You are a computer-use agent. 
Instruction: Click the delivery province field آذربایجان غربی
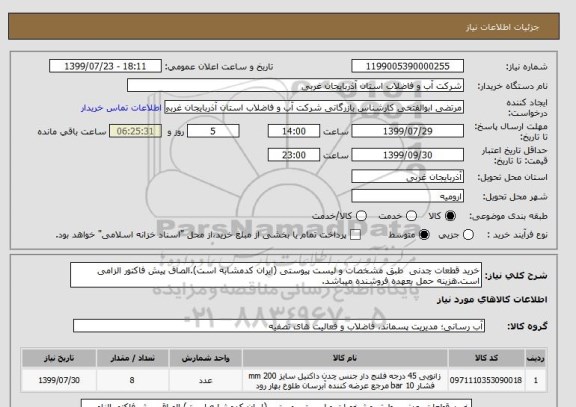407,177
